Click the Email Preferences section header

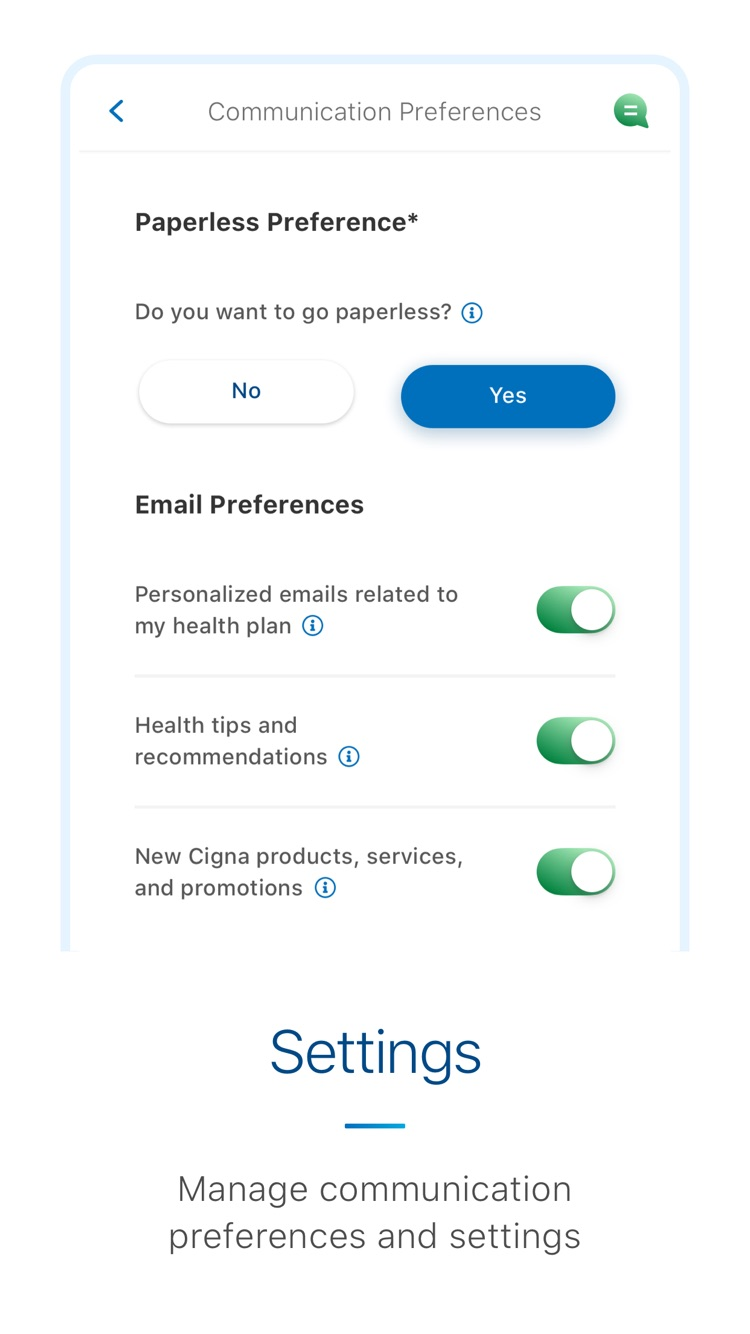pos(249,504)
